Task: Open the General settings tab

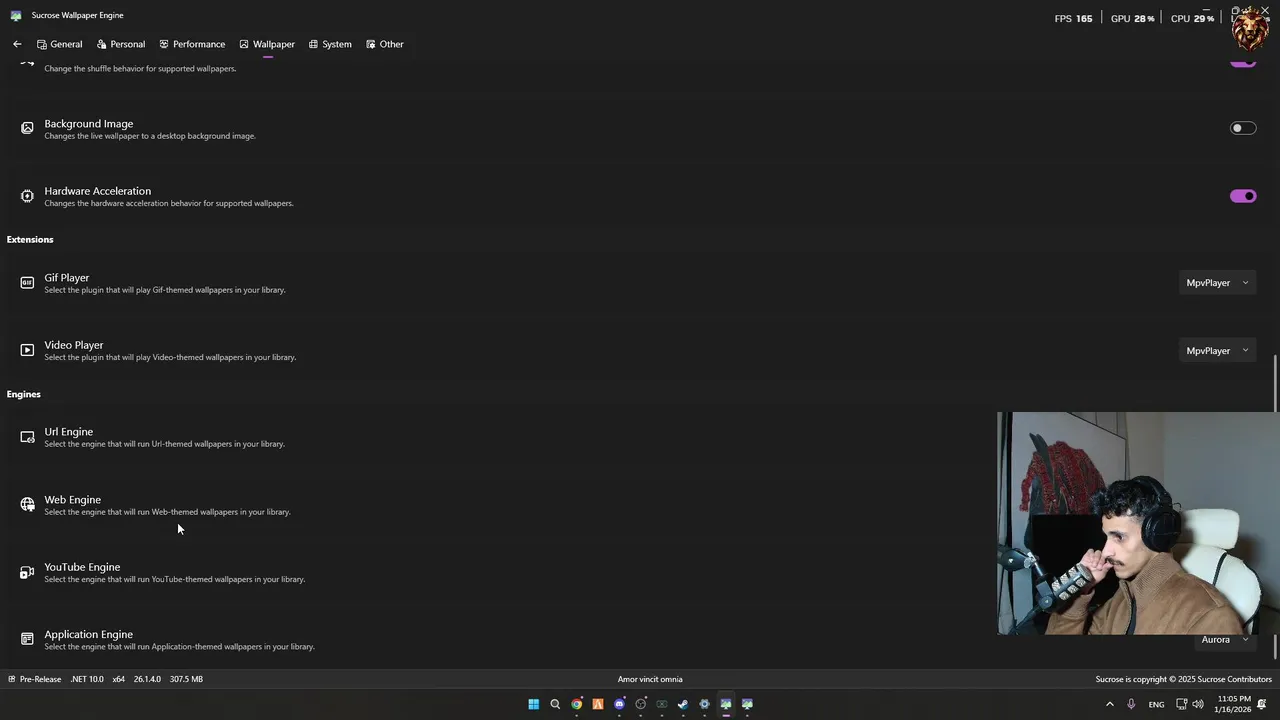Action: 59,44
